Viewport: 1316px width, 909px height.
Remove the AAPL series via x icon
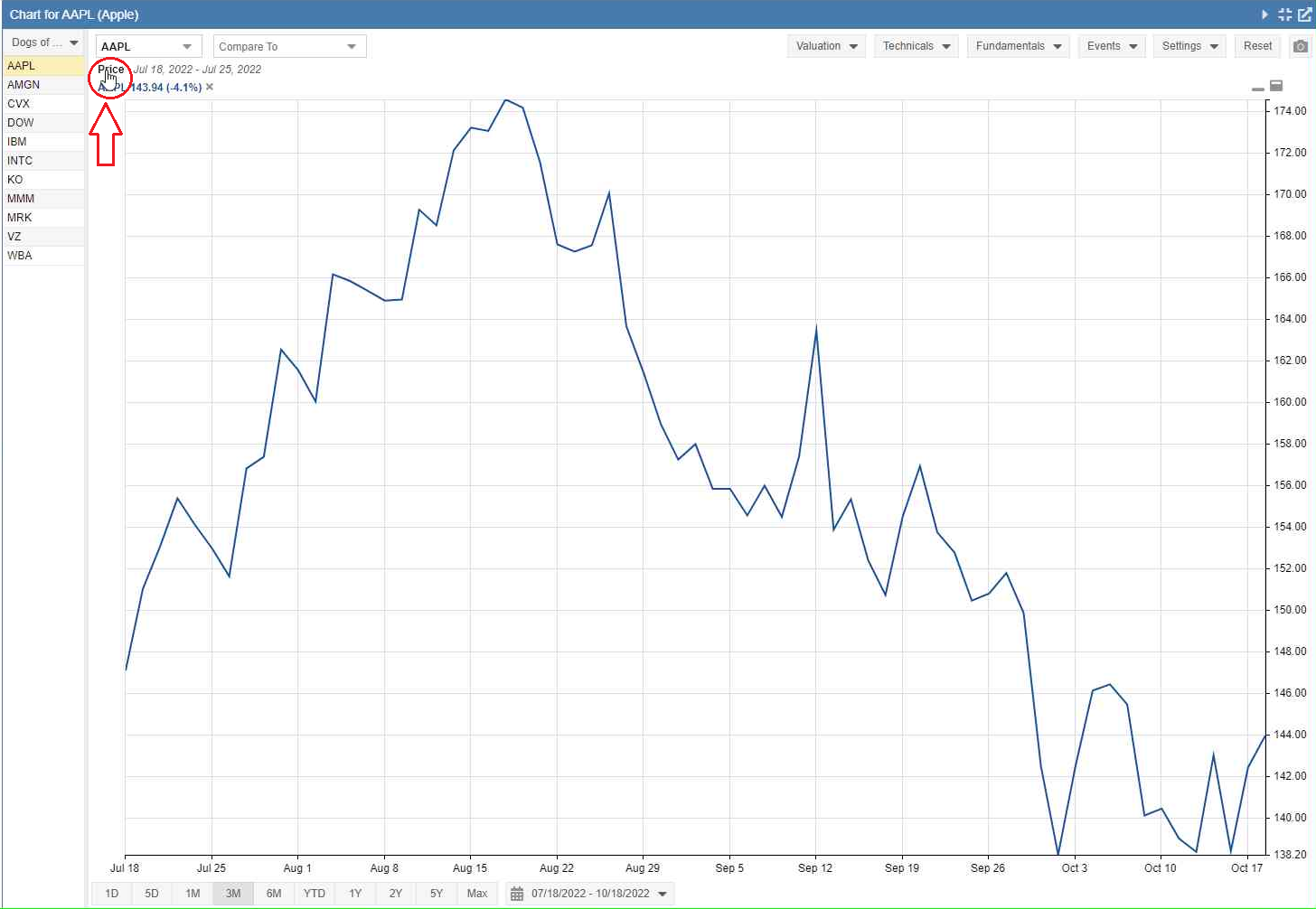click(x=210, y=87)
